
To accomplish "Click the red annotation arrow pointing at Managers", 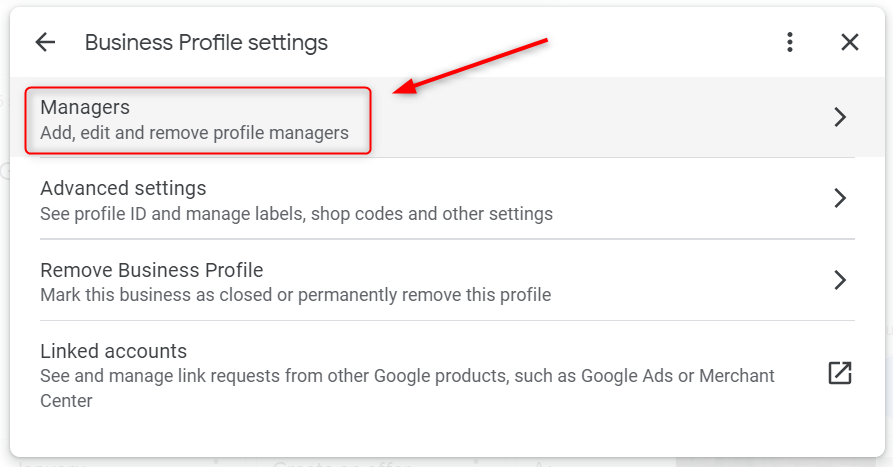I will [470, 65].
